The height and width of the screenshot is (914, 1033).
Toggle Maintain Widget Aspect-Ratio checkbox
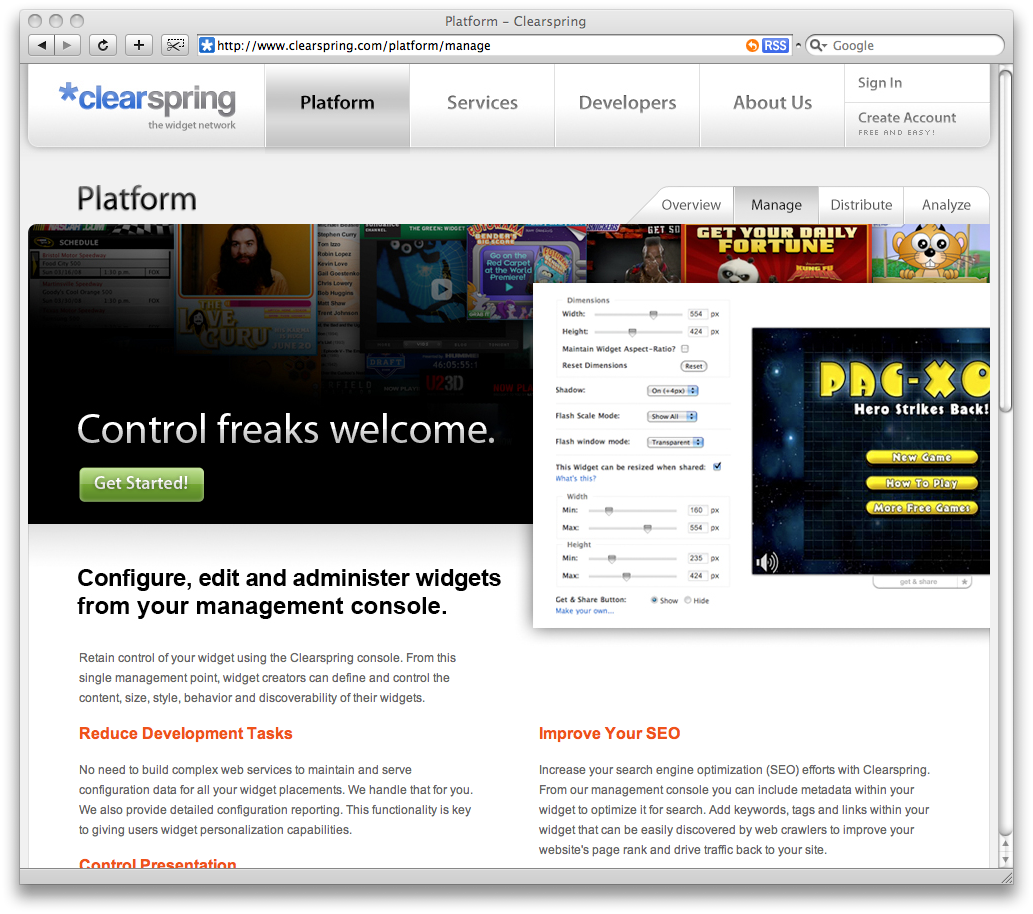[685, 349]
